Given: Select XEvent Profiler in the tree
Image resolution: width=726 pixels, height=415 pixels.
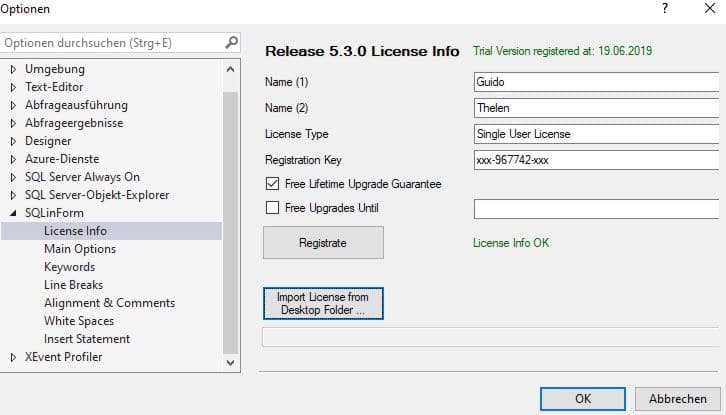Looking at the screenshot, I should pyautogui.click(x=63, y=357).
